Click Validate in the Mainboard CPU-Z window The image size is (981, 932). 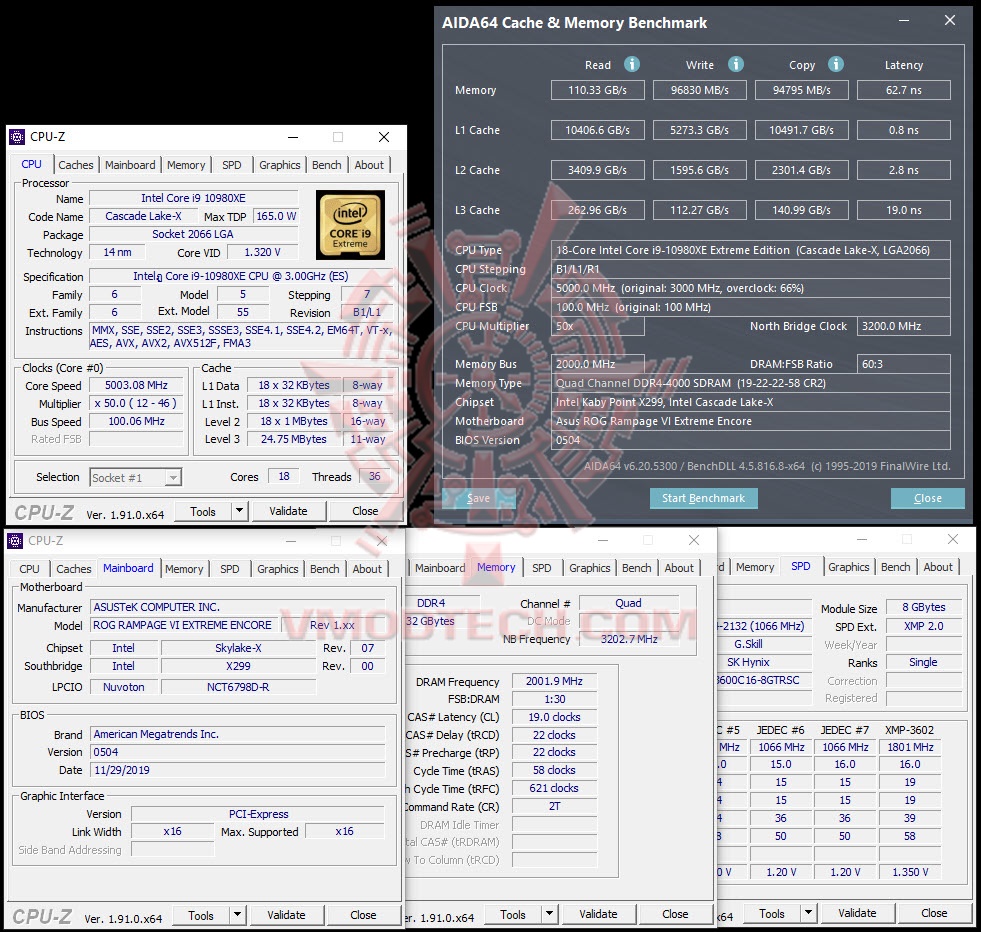pos(287,915)
